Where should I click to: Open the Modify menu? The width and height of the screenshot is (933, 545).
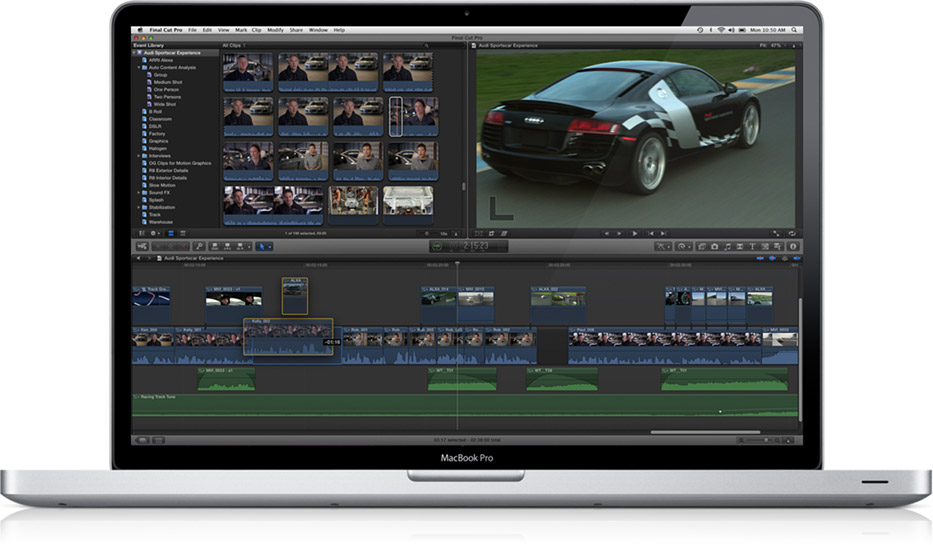pyautogui.click(x=275, y=31)
